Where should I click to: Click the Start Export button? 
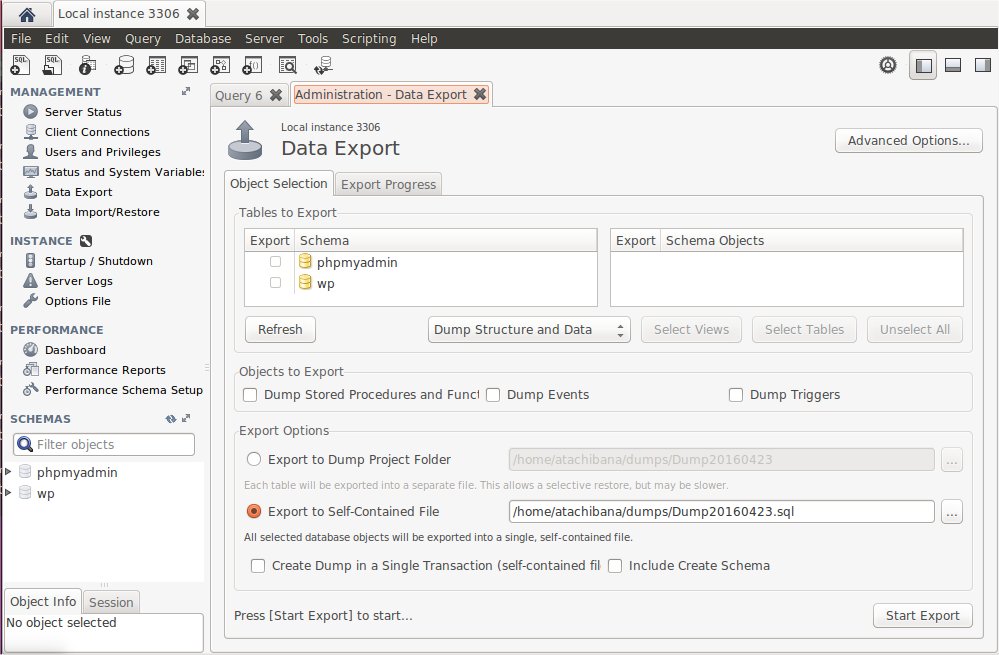(x=922, y=616)
